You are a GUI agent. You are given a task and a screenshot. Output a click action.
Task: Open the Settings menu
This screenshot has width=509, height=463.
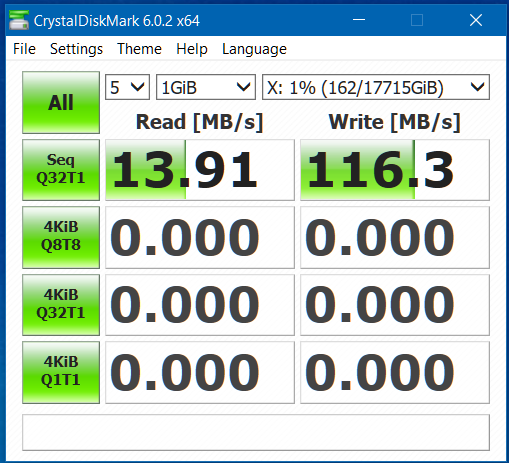(76, 49)
